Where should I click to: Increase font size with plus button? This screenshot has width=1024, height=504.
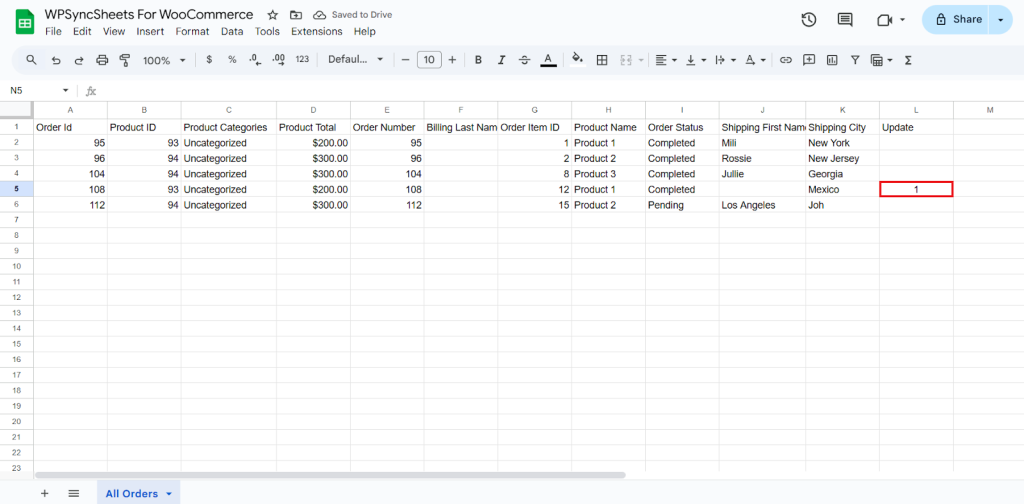click(452, 60)
